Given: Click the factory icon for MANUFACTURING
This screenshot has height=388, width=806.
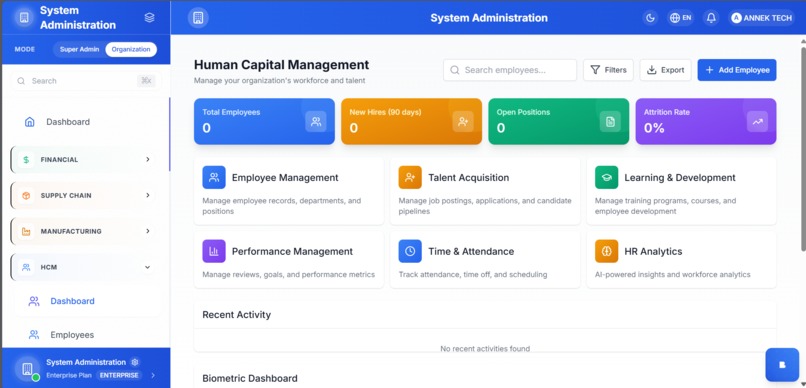Looking at the screenshot, I should (26, 232).
